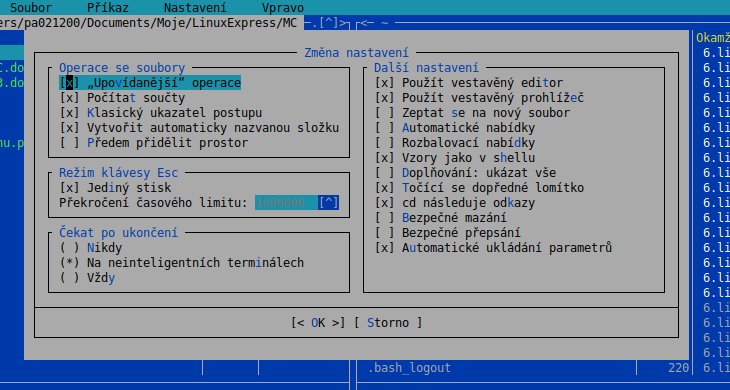Toggle Točící se dopředné lomítko
This screenshot has width=730, height=390.
[x=479, y=188]
